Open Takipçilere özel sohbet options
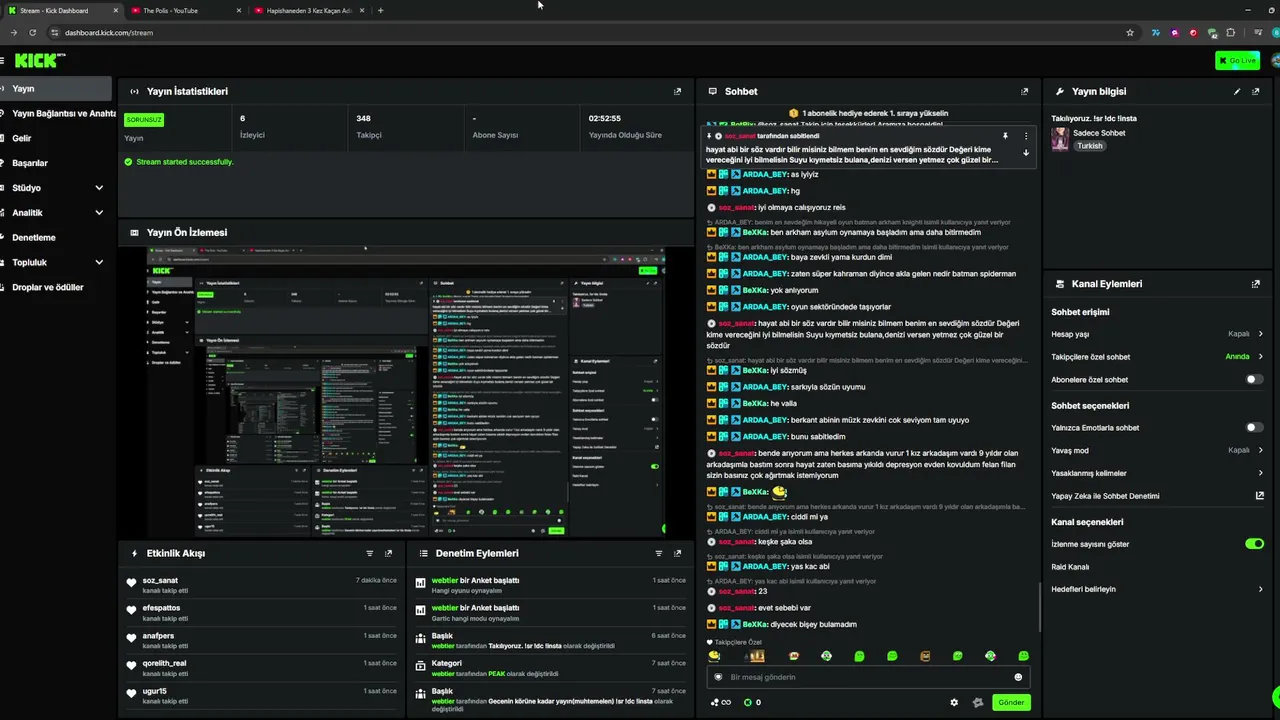This screenshot has height=720, width=1280. (x=1260, y=357)
